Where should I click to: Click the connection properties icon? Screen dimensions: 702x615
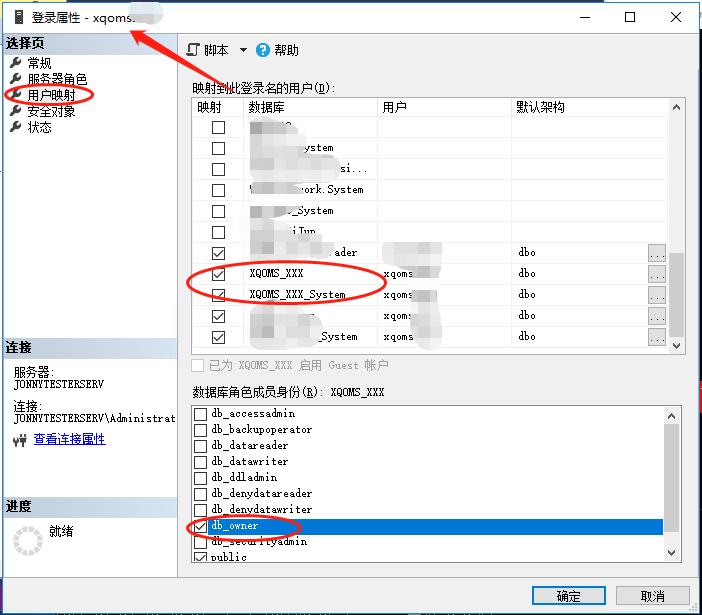[x=20, y=439]
